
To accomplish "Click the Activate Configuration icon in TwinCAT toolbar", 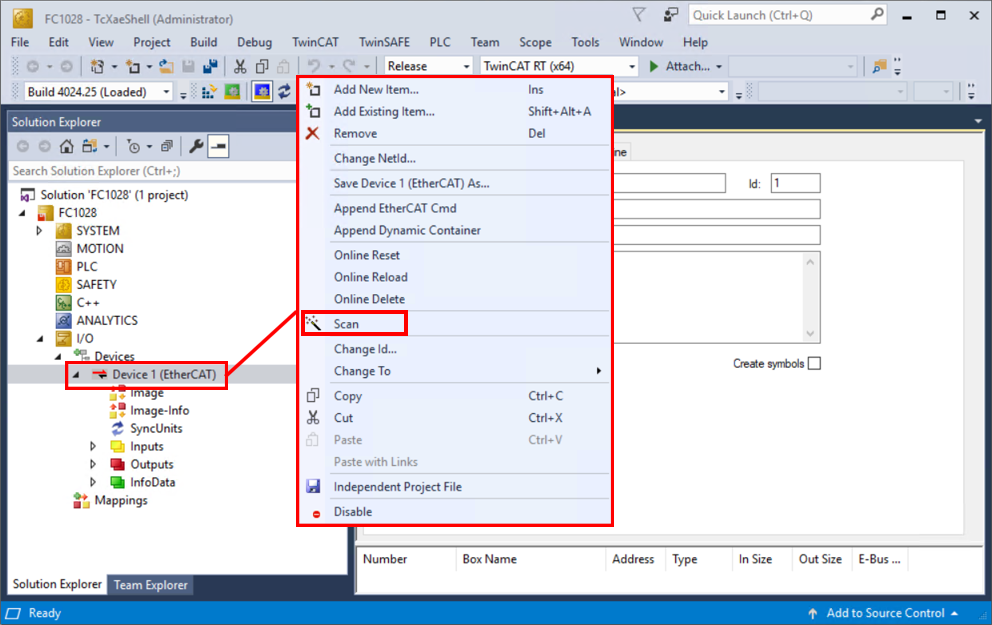I will click(x=208, y=92).
